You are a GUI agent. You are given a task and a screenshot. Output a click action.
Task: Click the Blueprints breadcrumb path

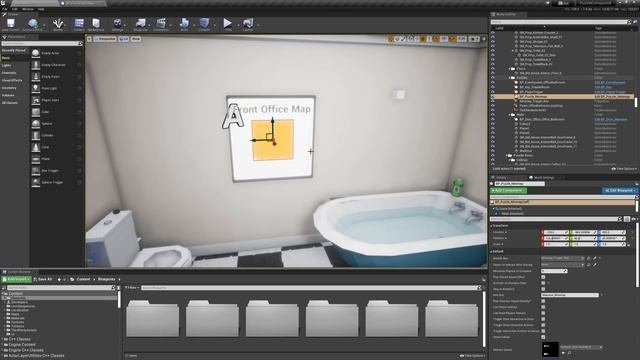tap(107, 279)
